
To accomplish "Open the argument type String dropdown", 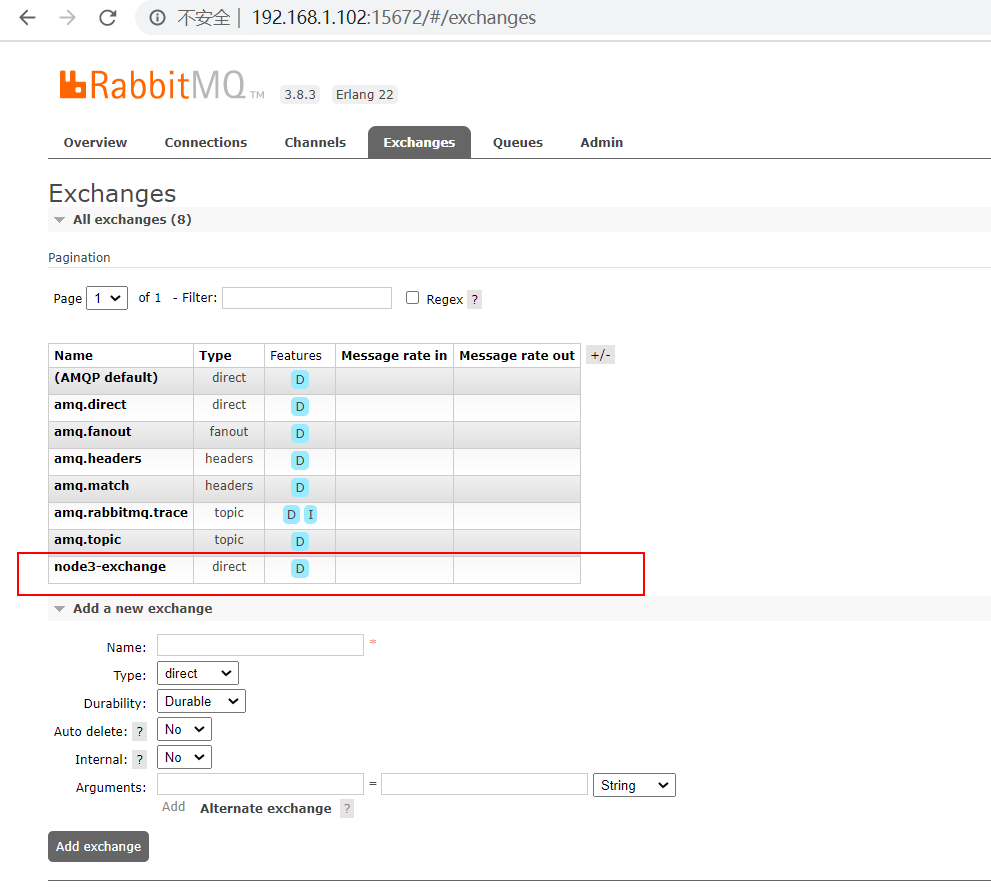I will pos(634,785).
